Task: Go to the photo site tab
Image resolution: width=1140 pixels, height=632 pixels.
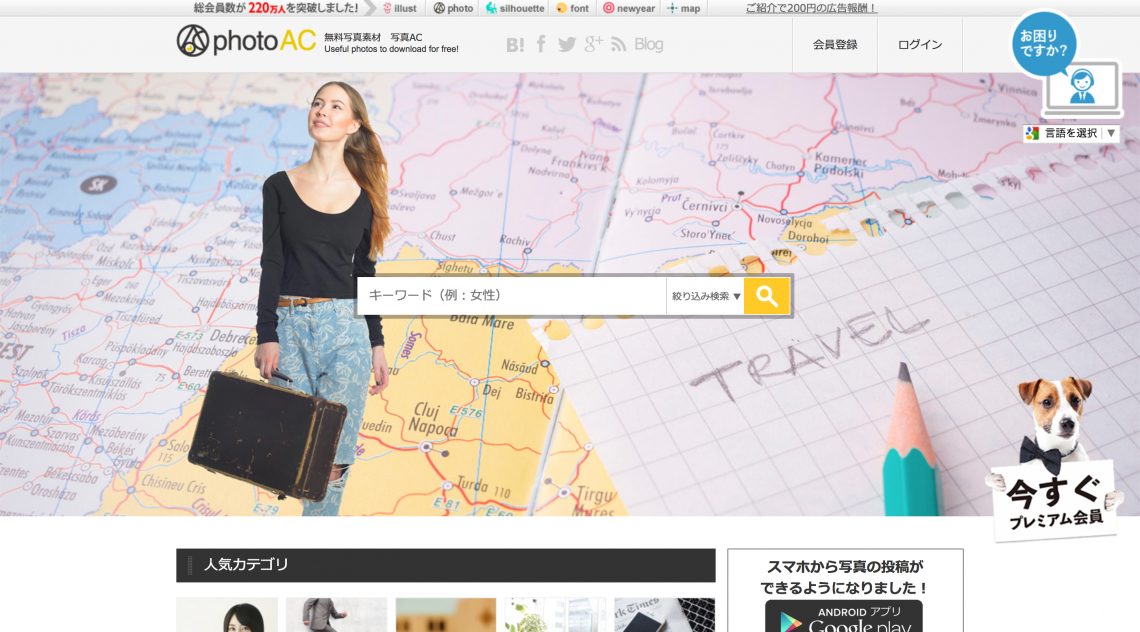Action: pyautogui.click(x=453, y=8)
